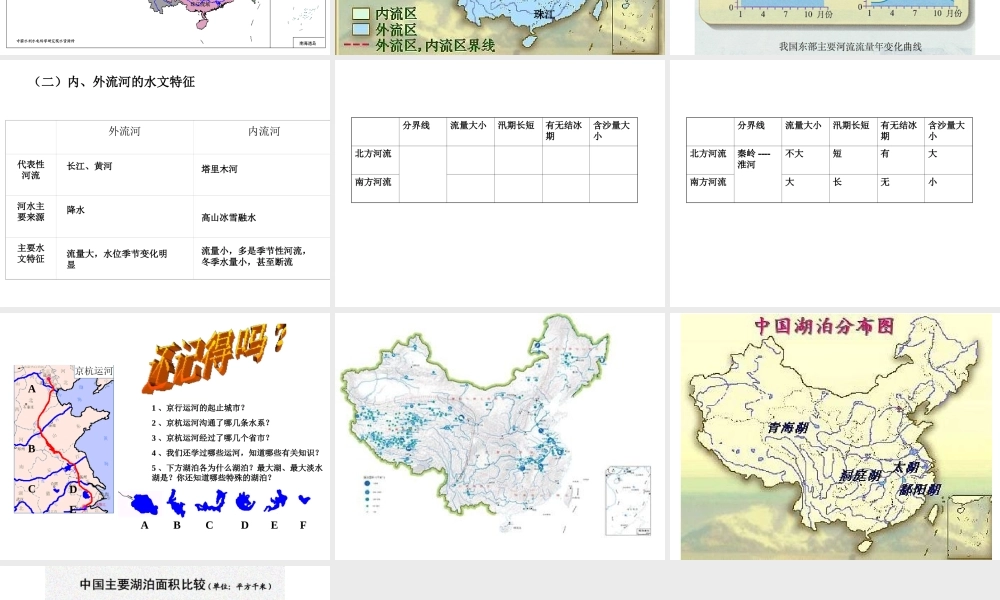Click the blue lake shape labeled E
The width and height of the screenshot is (1000, 600).
pyautogui.click(x=276, y=501)
